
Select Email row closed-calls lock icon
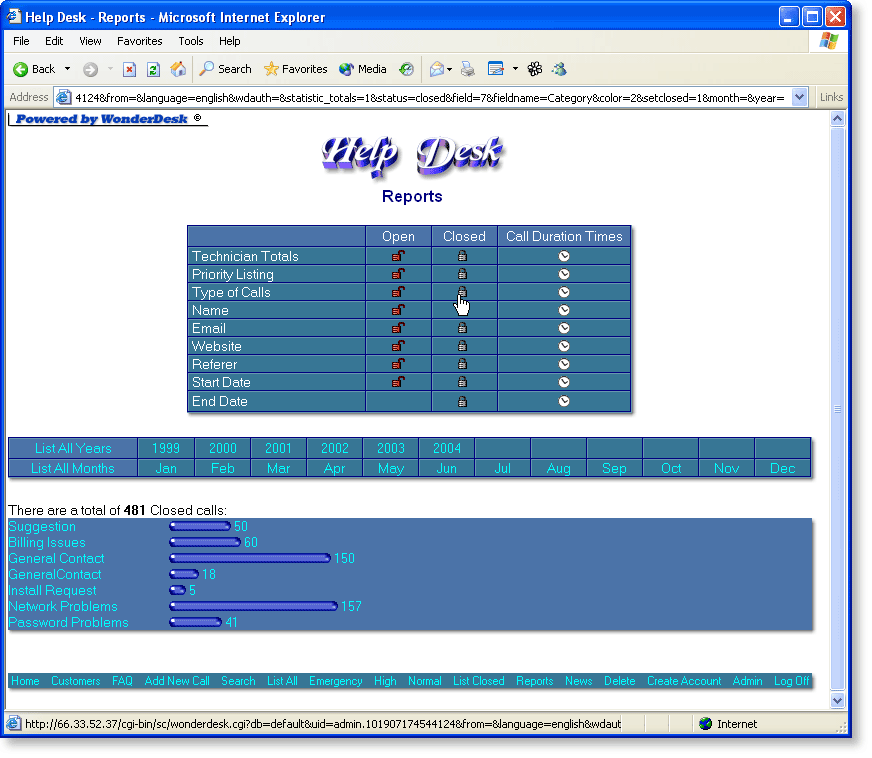[x=462, y=328]
